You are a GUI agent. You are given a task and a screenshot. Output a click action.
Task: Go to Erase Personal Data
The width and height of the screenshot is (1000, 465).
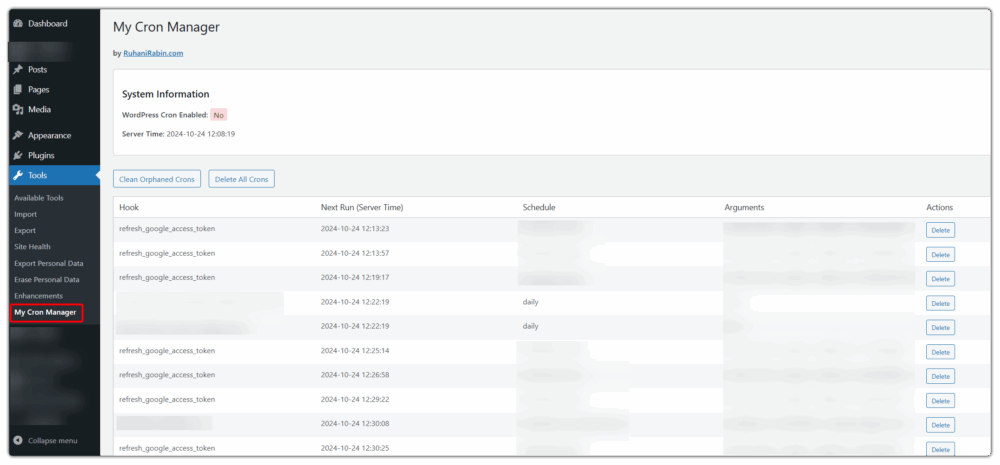pos(46,280)
